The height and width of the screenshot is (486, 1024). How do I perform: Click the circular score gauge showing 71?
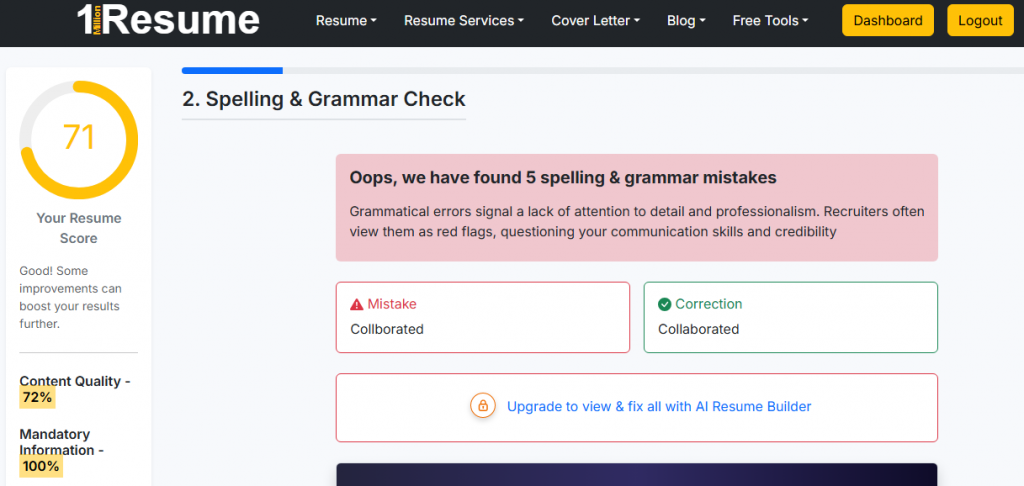tap(79, 139)
